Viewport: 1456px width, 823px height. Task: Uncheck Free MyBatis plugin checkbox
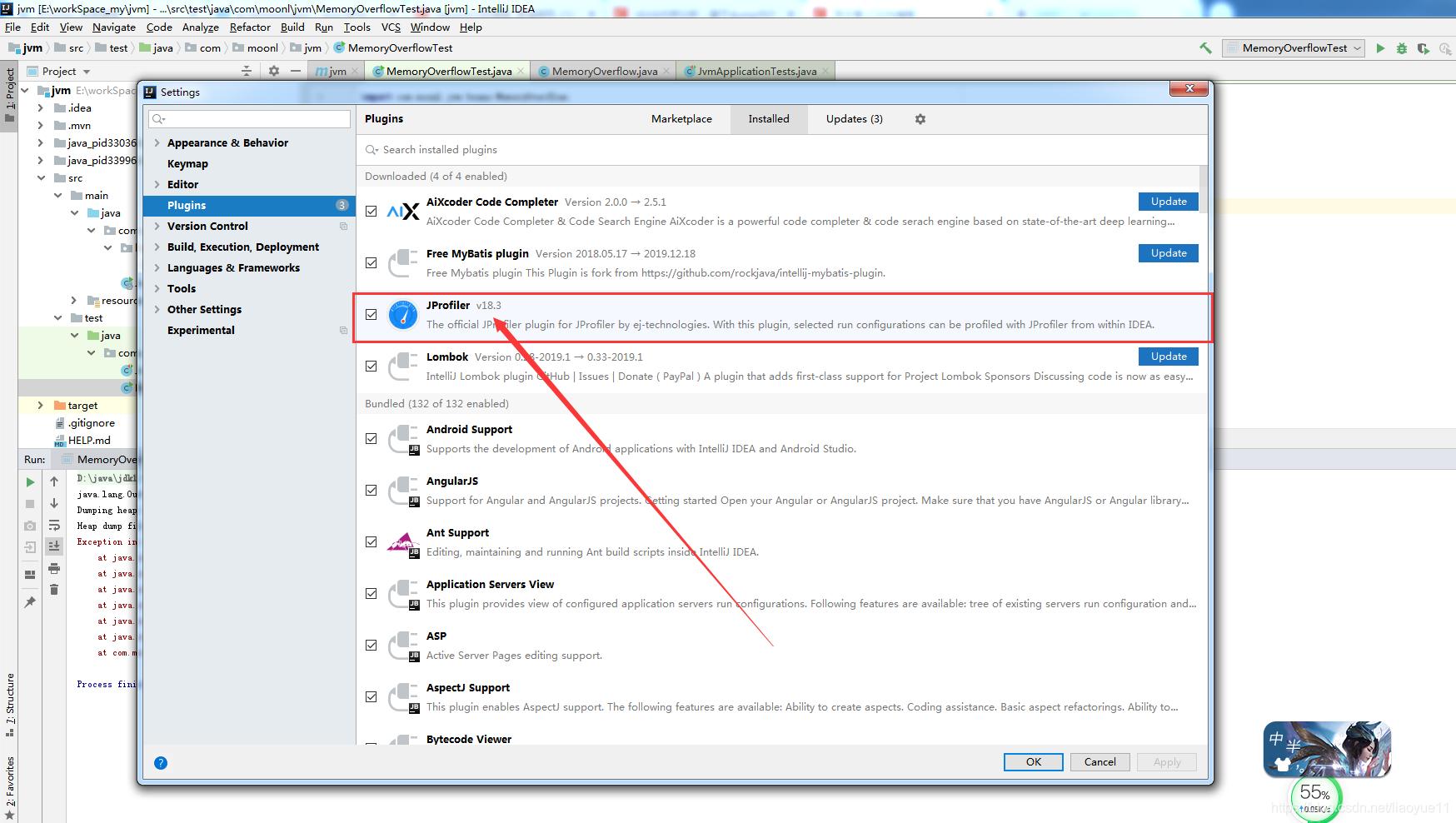pyautogui.click(x=371, y=263)
